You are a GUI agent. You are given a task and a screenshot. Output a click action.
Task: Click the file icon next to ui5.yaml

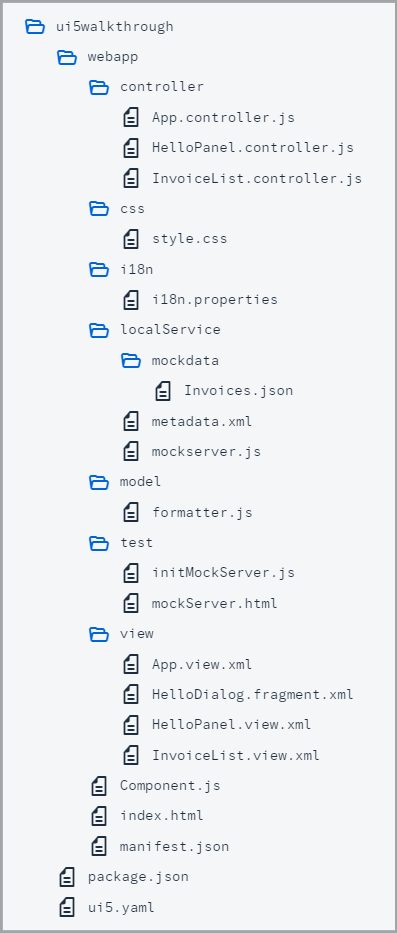click(x=67, y=907)
